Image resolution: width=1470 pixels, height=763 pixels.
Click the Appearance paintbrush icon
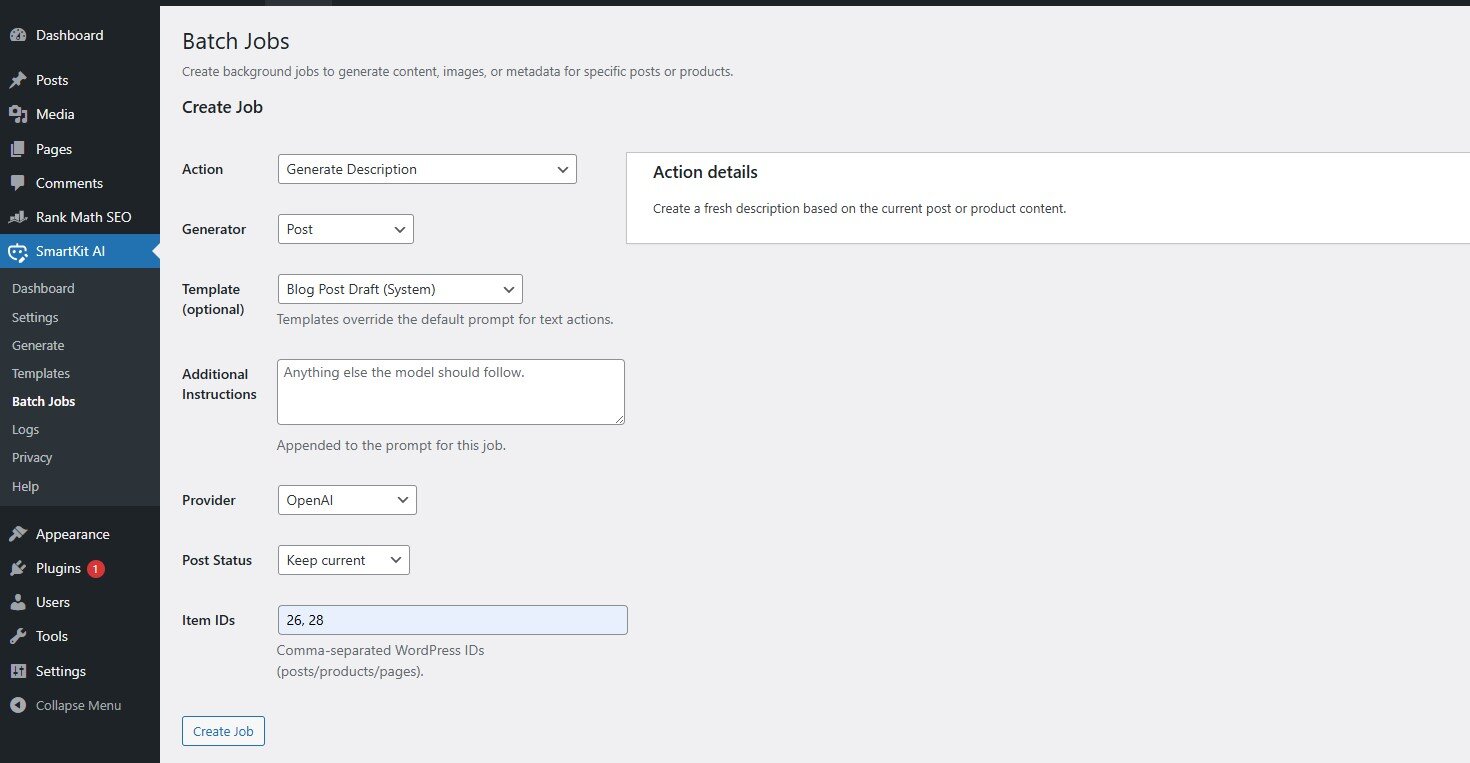pos(18,534)
